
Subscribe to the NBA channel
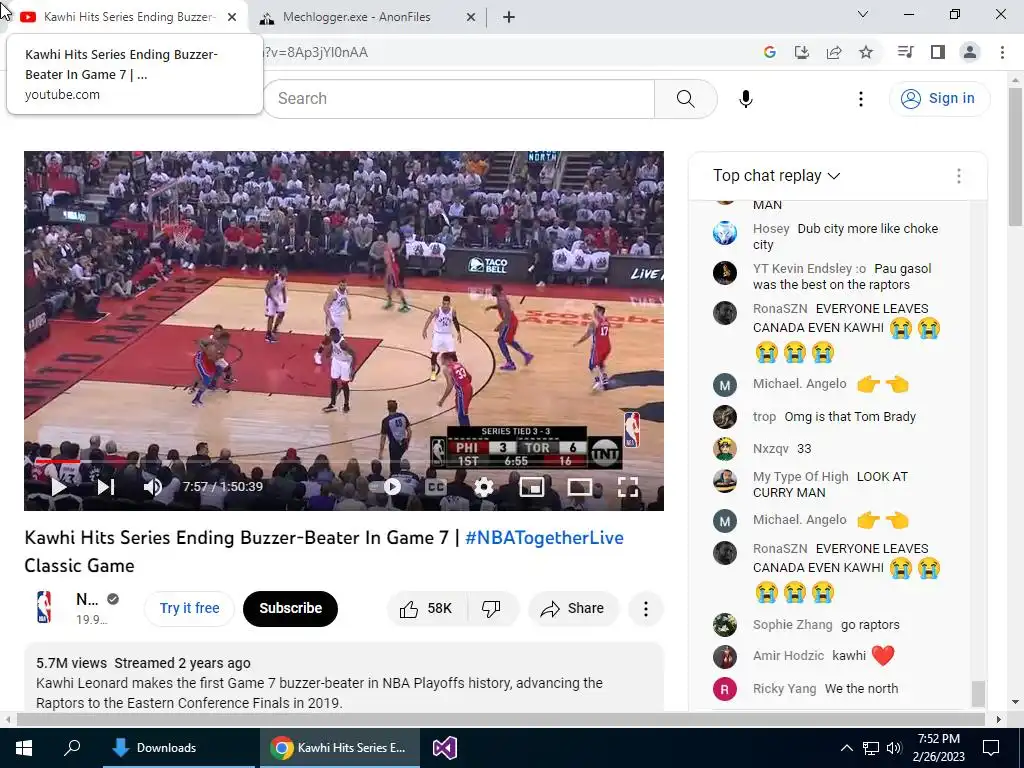coord(290,609)
